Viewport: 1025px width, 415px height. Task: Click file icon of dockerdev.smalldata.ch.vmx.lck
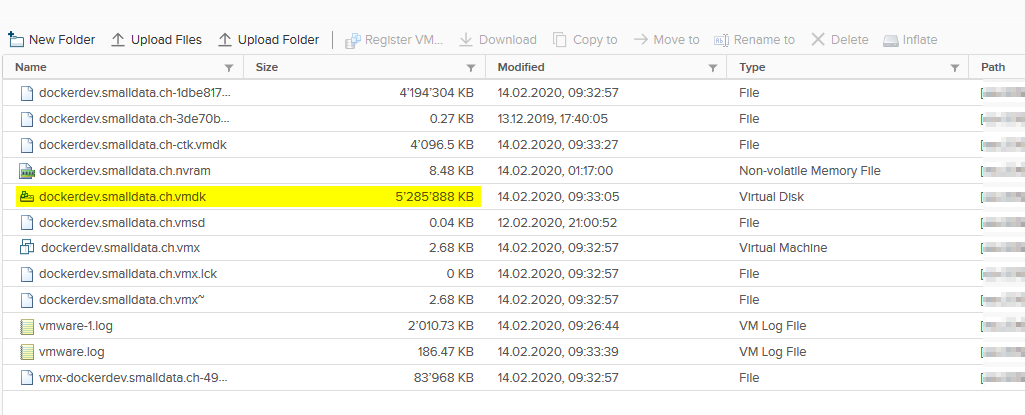tap(26, 274)
